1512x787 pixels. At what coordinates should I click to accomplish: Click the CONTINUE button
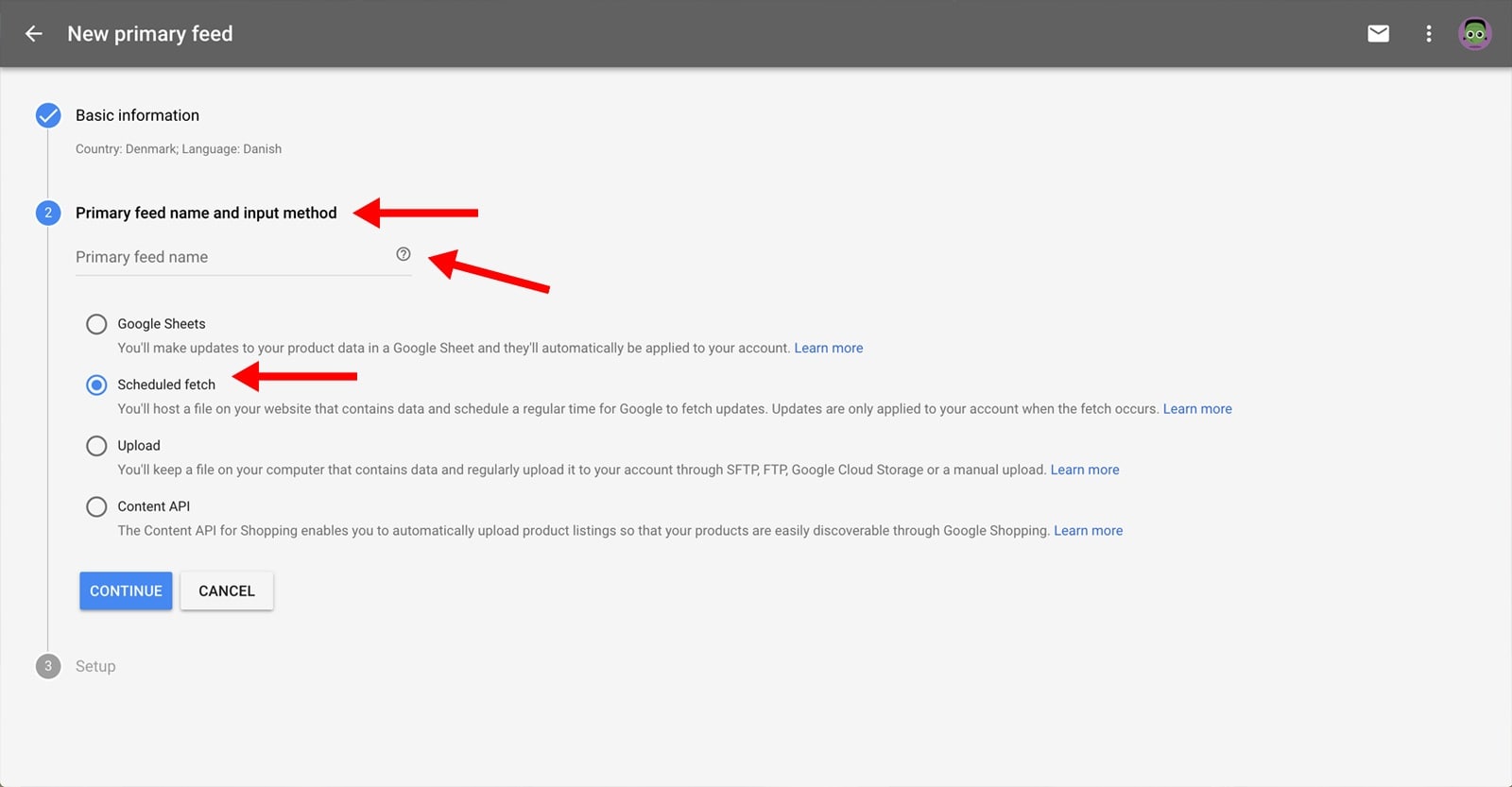126,590
